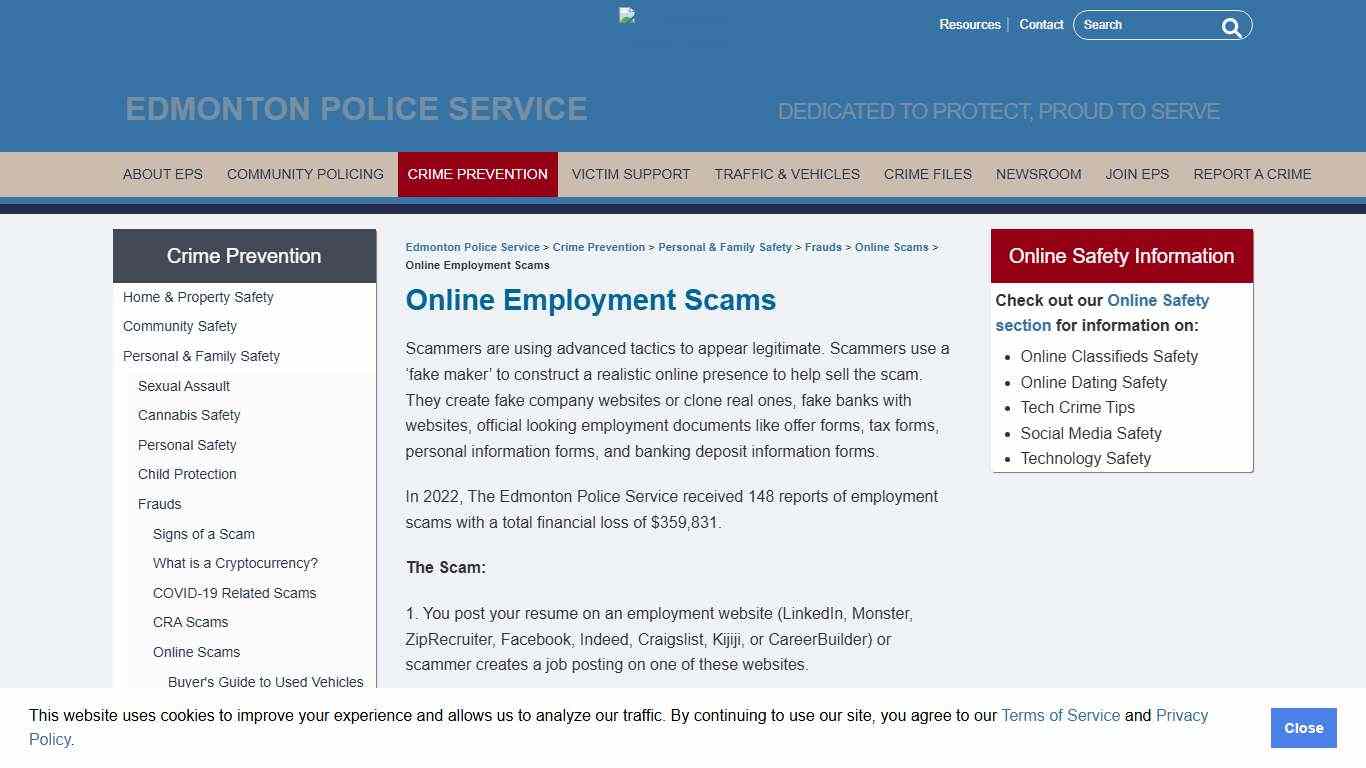Screen dimensions: 1366x768
Task: Open the Crime Prevention menu item
Action: [x=477, y=174]
